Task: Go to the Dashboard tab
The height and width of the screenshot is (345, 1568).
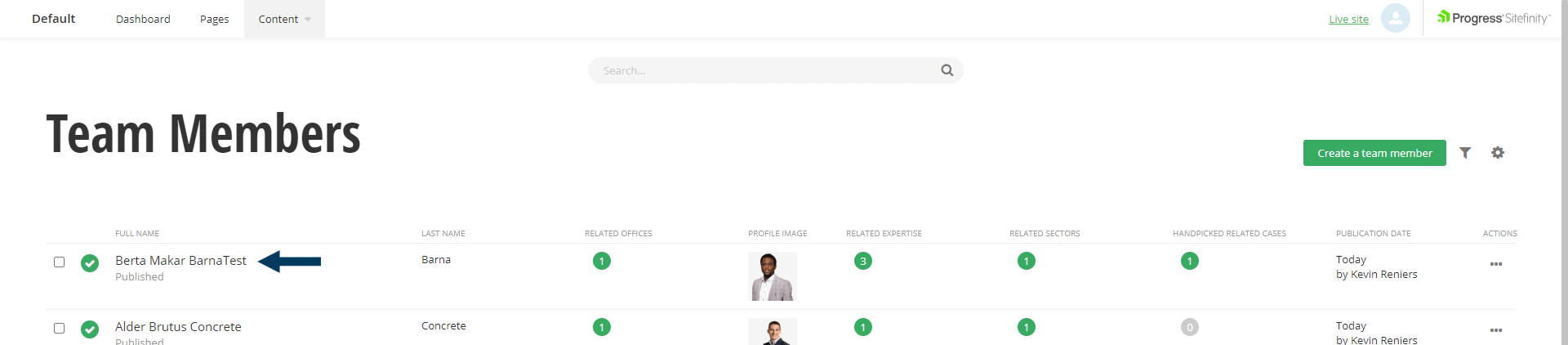Action: click(143, 19)
